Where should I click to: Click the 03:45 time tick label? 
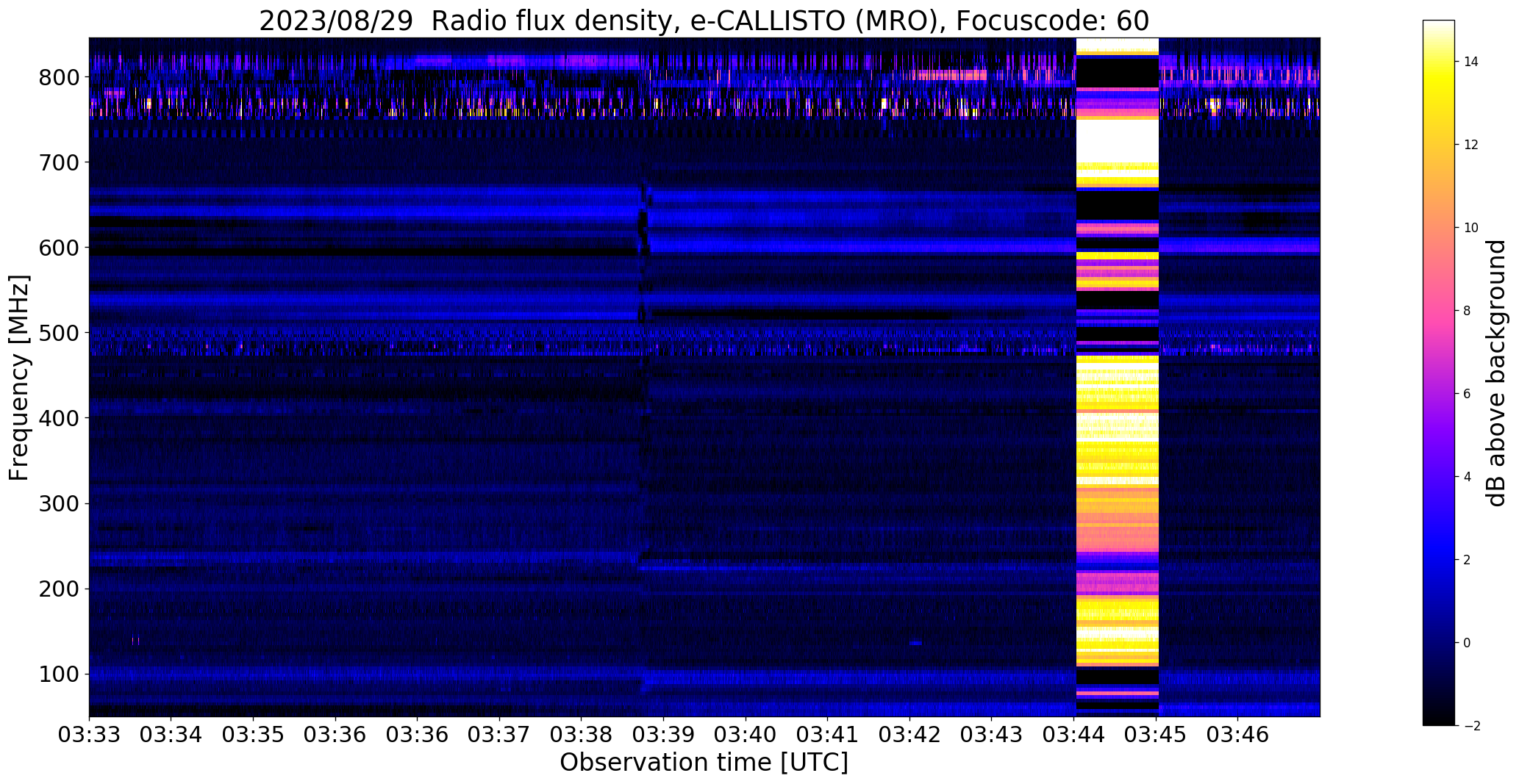(x=1156, y=735)
